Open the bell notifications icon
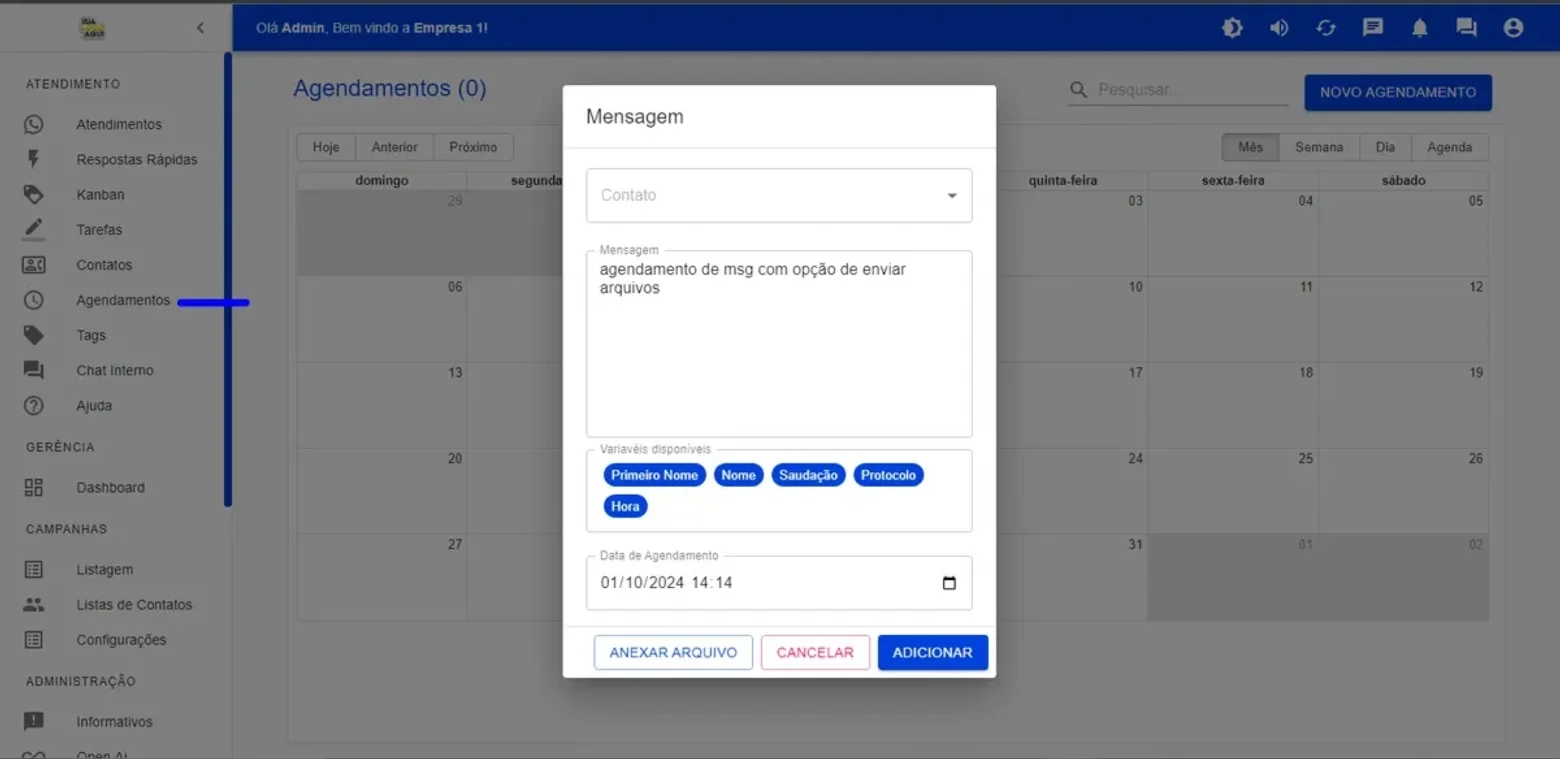This screenshot has height=759, width=1560. (x=1420, y=28)
